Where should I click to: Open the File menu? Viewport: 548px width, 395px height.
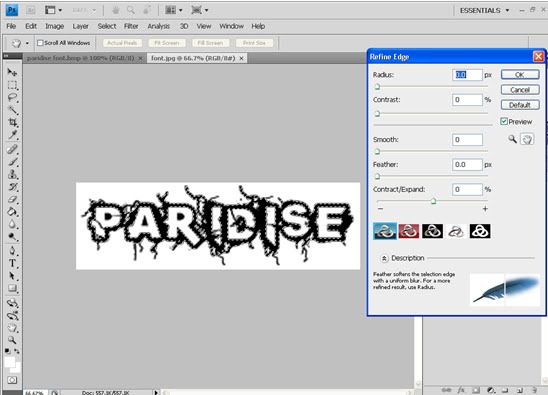pos(11,26)
